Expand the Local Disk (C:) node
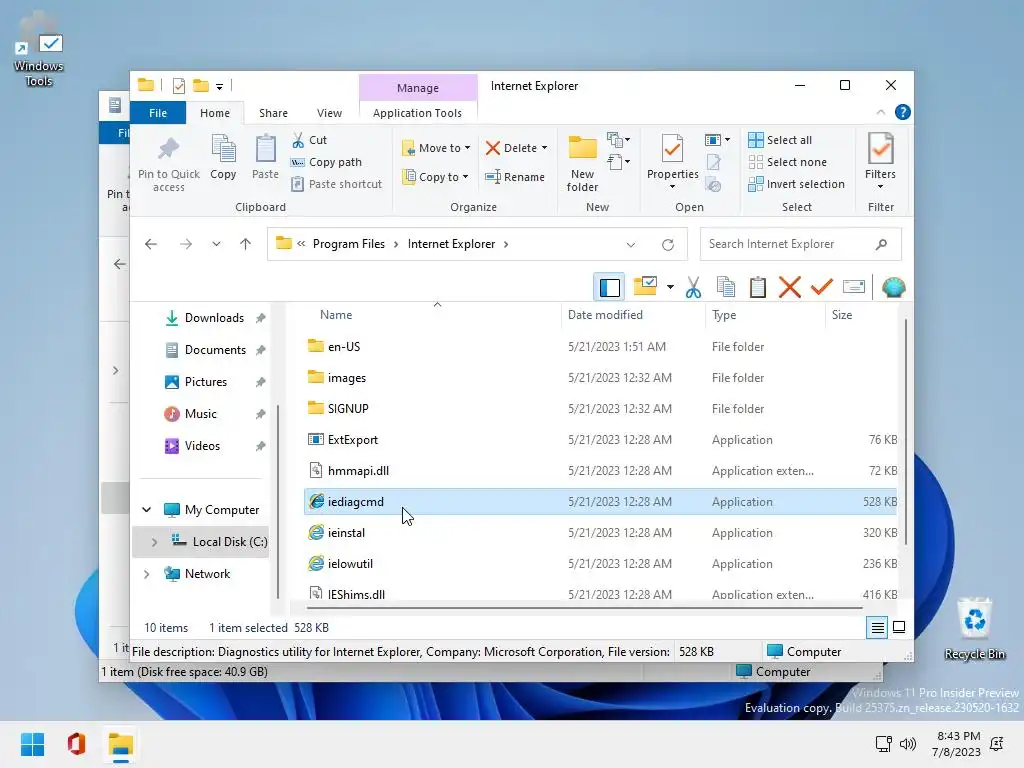Image resolution: width=1024 pixels, height=768 pixels. pos(155,542)
